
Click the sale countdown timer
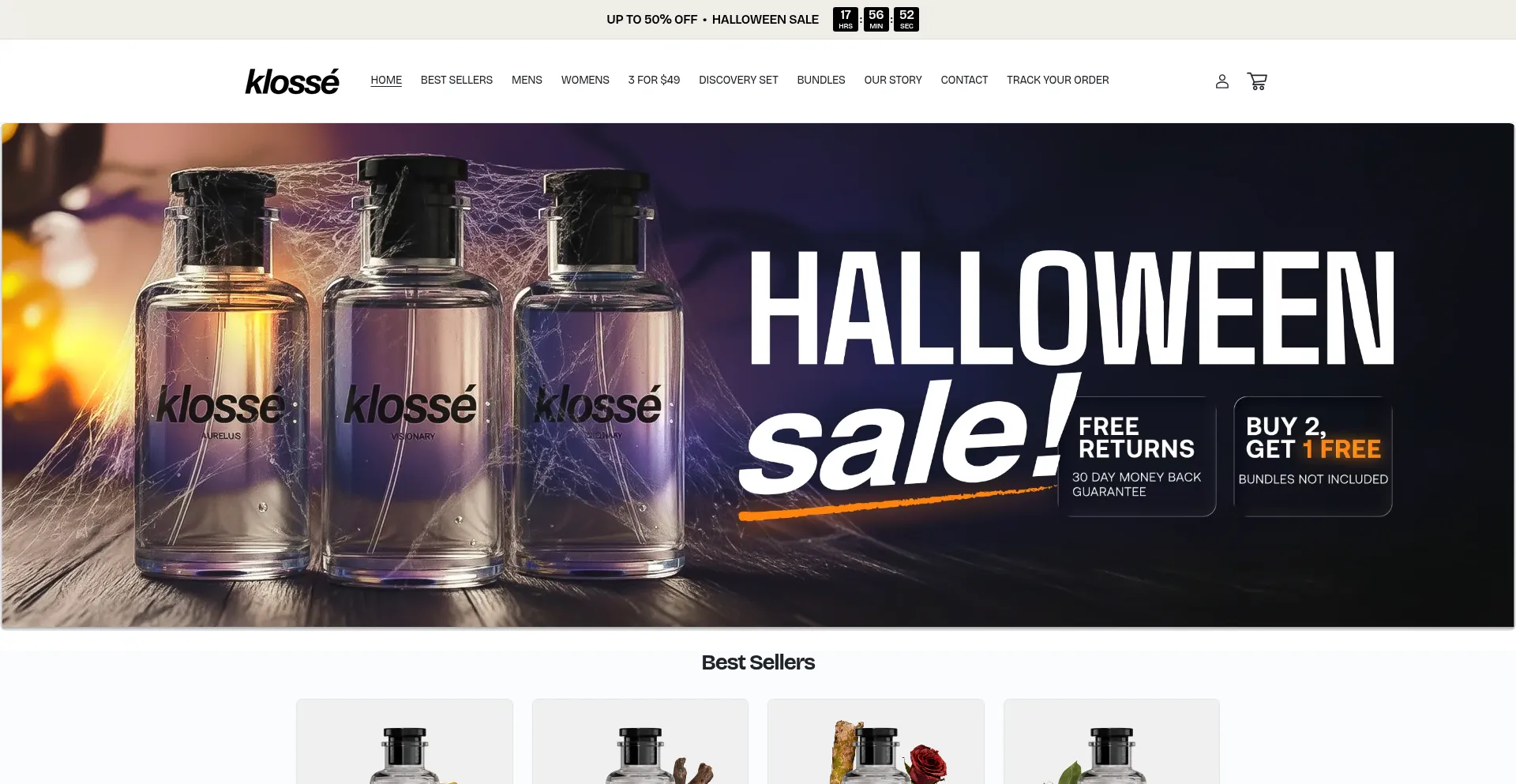pyautogui.click(x=876, y=19)
